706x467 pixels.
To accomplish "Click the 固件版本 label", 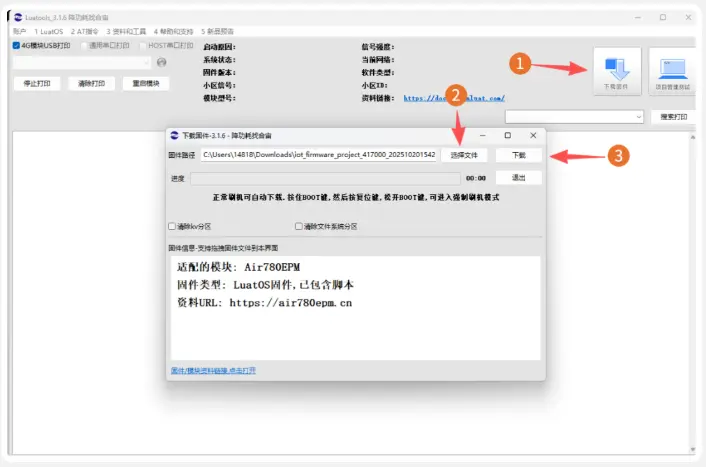I will click(219, 73).
